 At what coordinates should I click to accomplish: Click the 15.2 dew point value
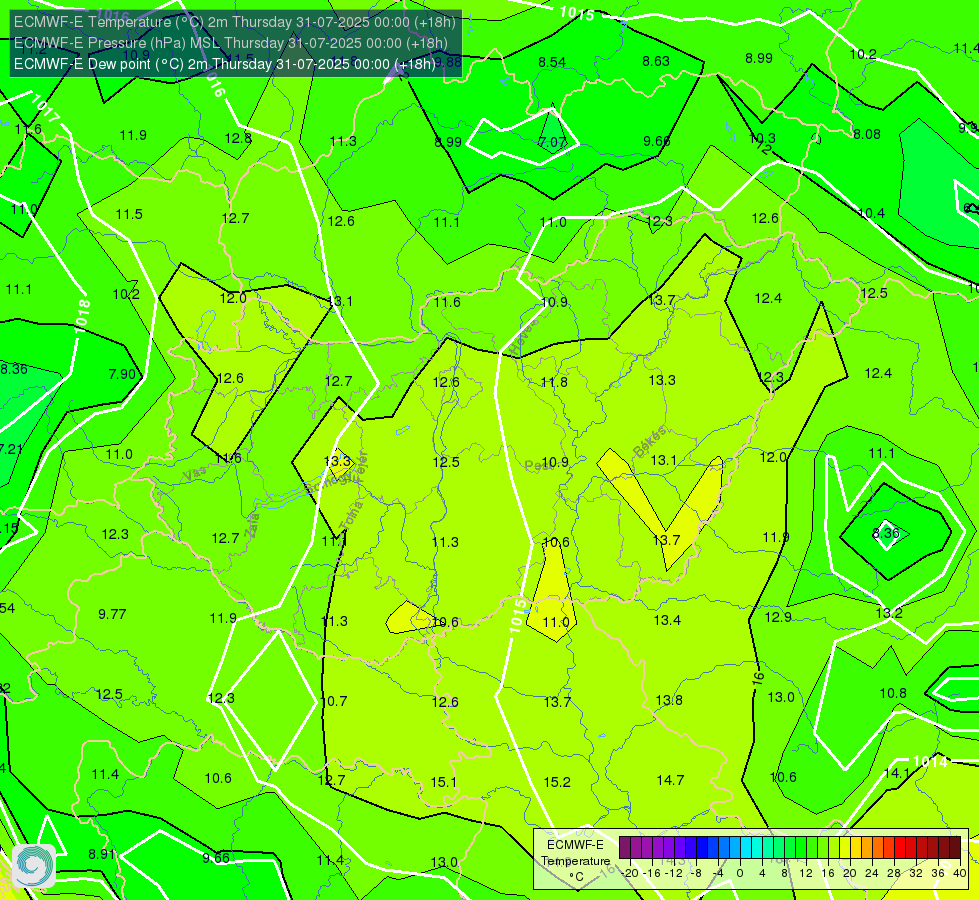coord(557,782)
